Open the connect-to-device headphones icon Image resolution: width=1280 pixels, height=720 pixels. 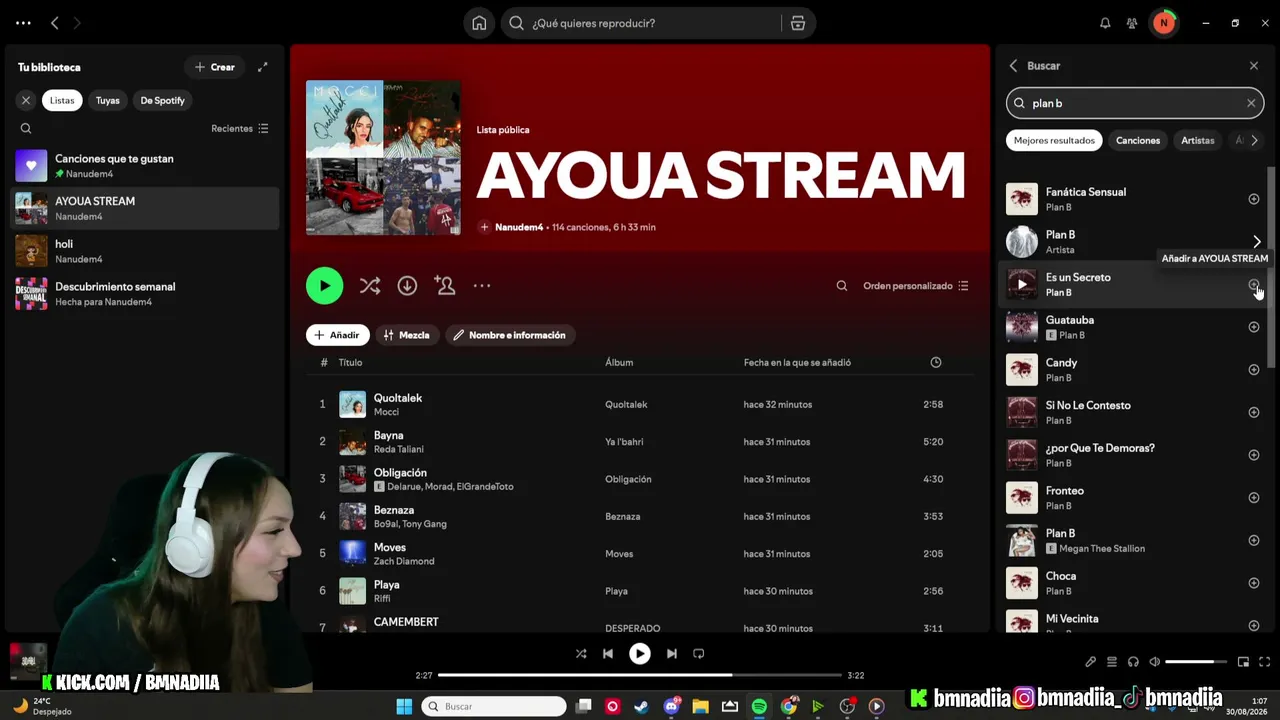[1133, 662]
